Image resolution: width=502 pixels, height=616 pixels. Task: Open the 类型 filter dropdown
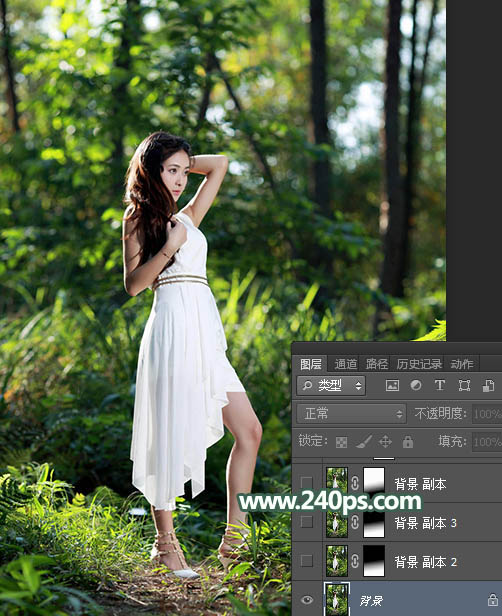click(x=331, y=385)
